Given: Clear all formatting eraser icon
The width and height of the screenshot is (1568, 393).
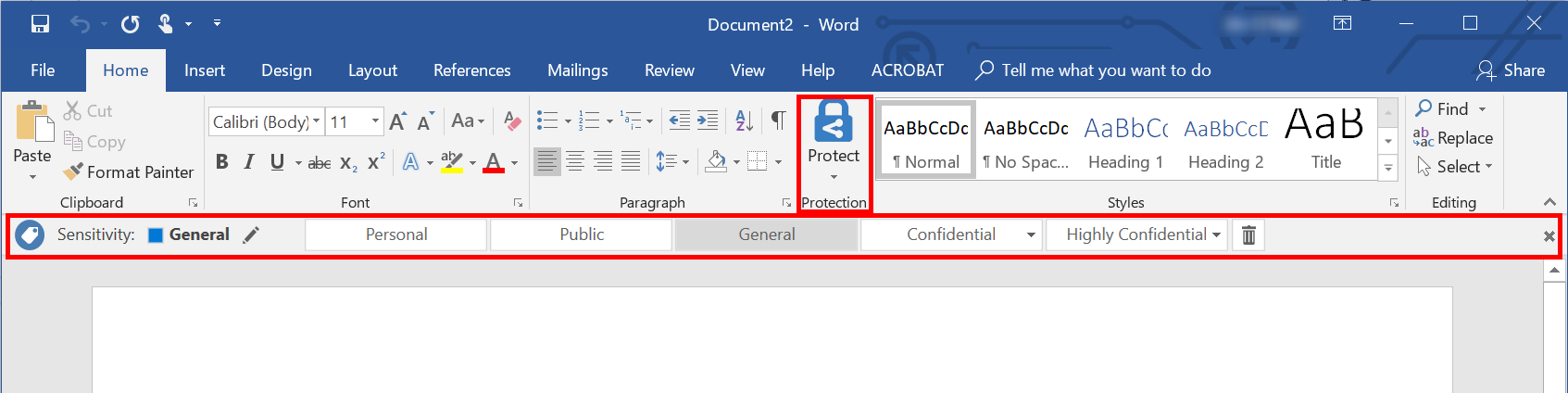Looking at the screenshot, I should click(511, 120).
